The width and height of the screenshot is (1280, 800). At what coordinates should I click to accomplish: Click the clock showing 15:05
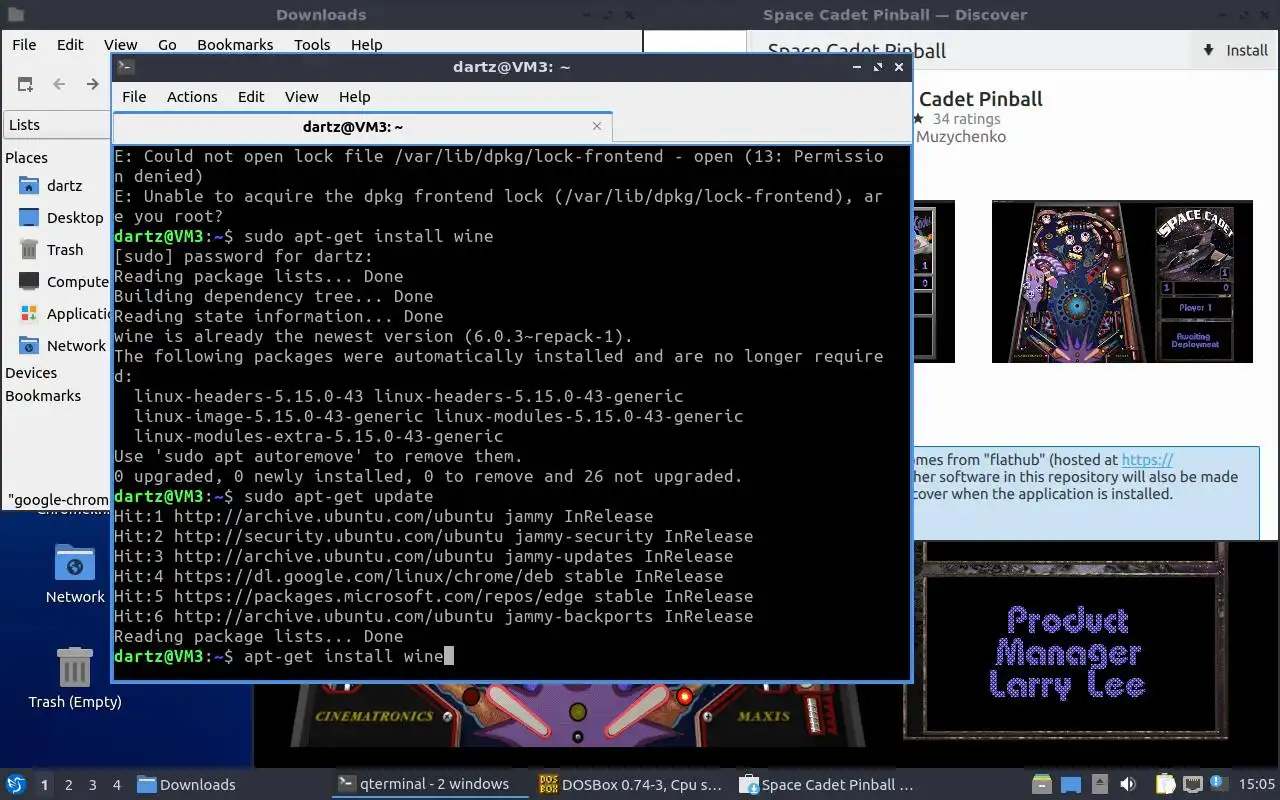pos(1256,785)
